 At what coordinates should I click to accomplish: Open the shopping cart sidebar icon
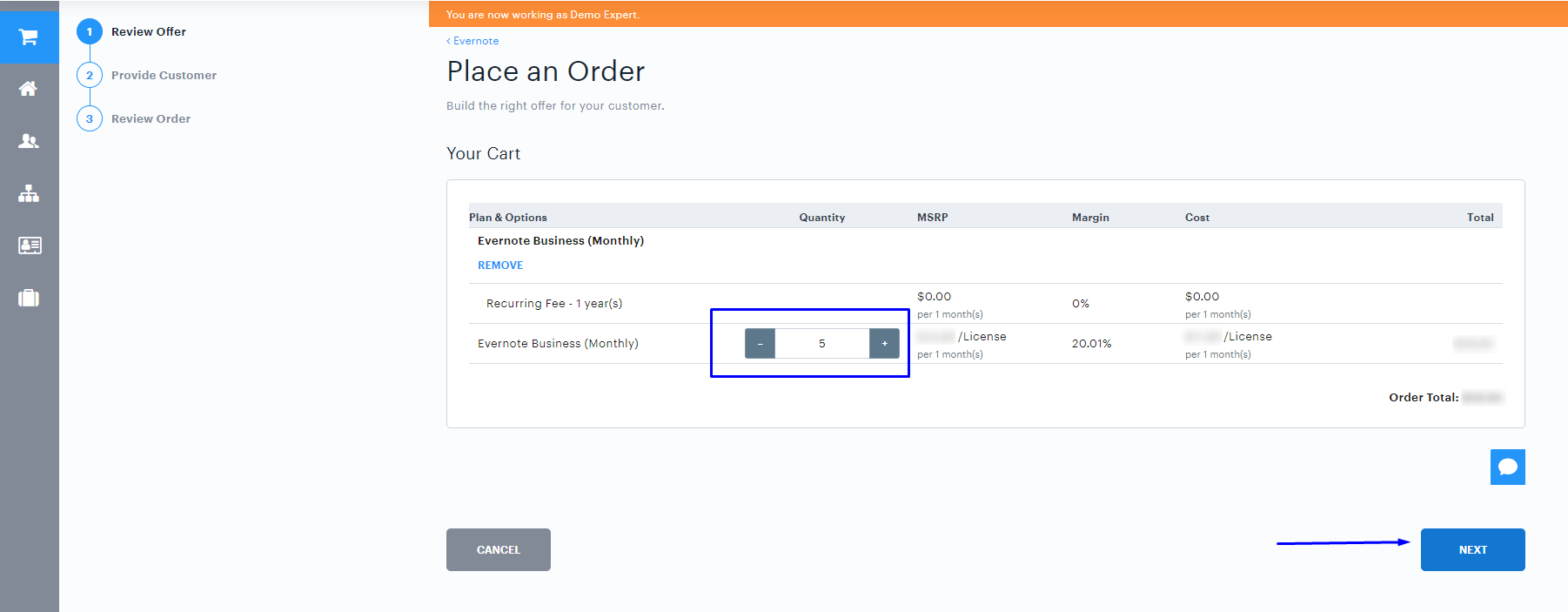(29, 37)
